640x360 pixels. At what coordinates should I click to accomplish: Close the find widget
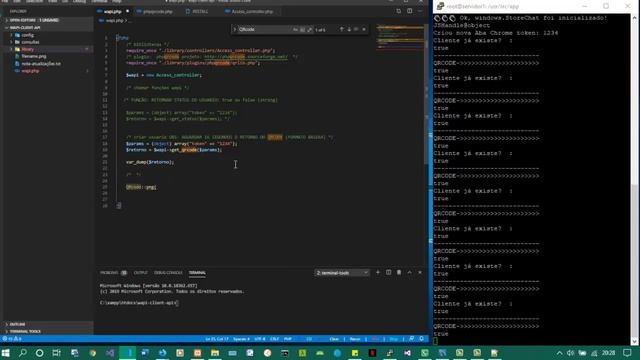[x=364, y=29]
